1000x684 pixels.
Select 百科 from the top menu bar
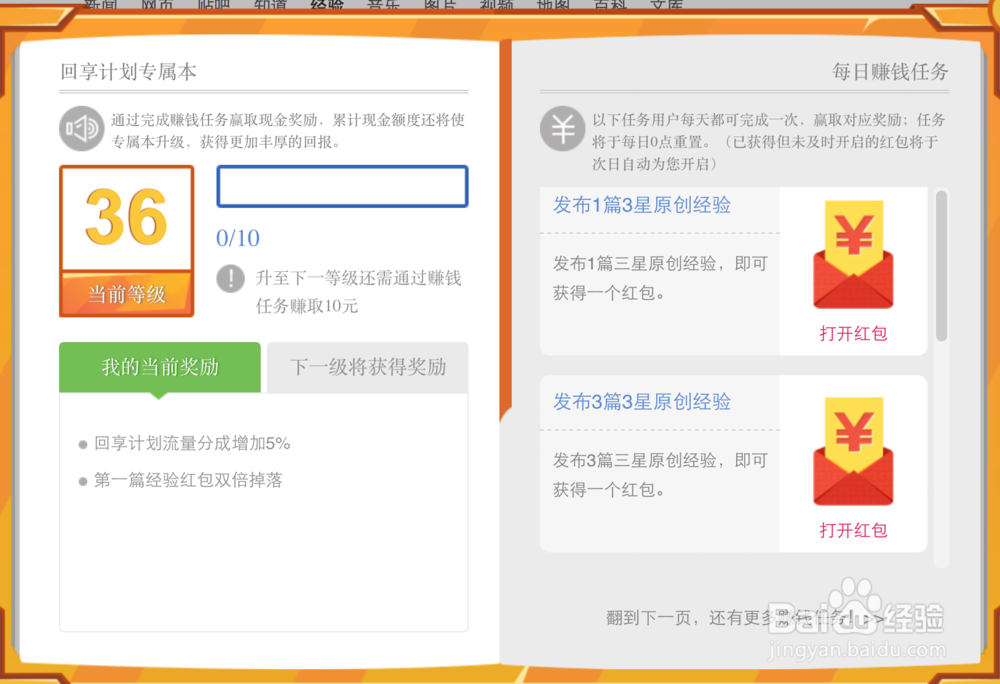point(610,5)
